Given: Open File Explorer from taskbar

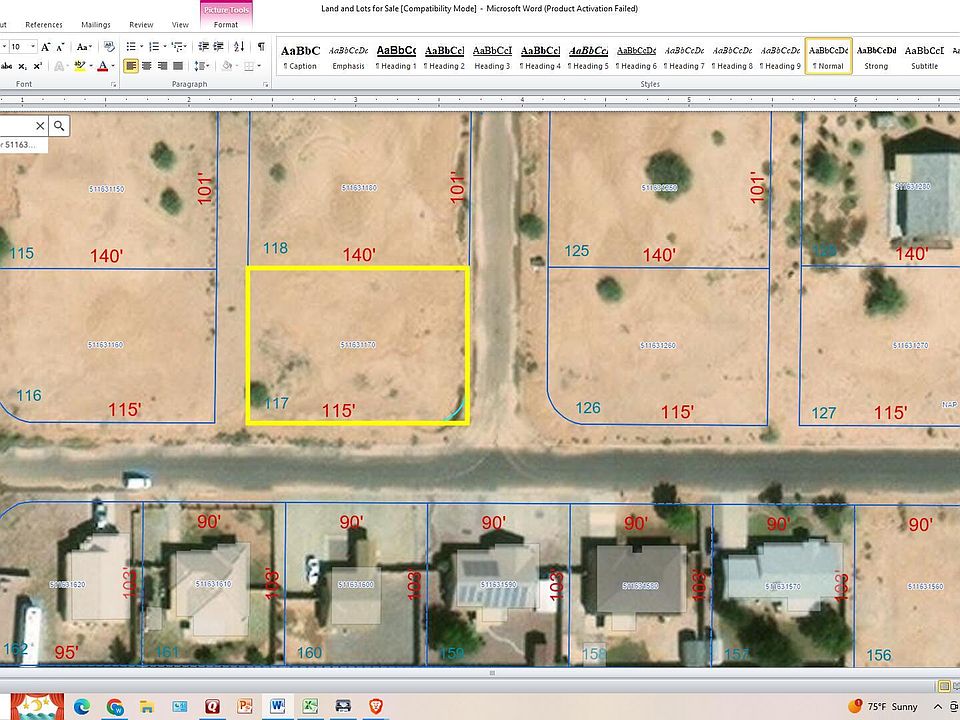Looking at the screenshot, I should [x=147, y=707].
